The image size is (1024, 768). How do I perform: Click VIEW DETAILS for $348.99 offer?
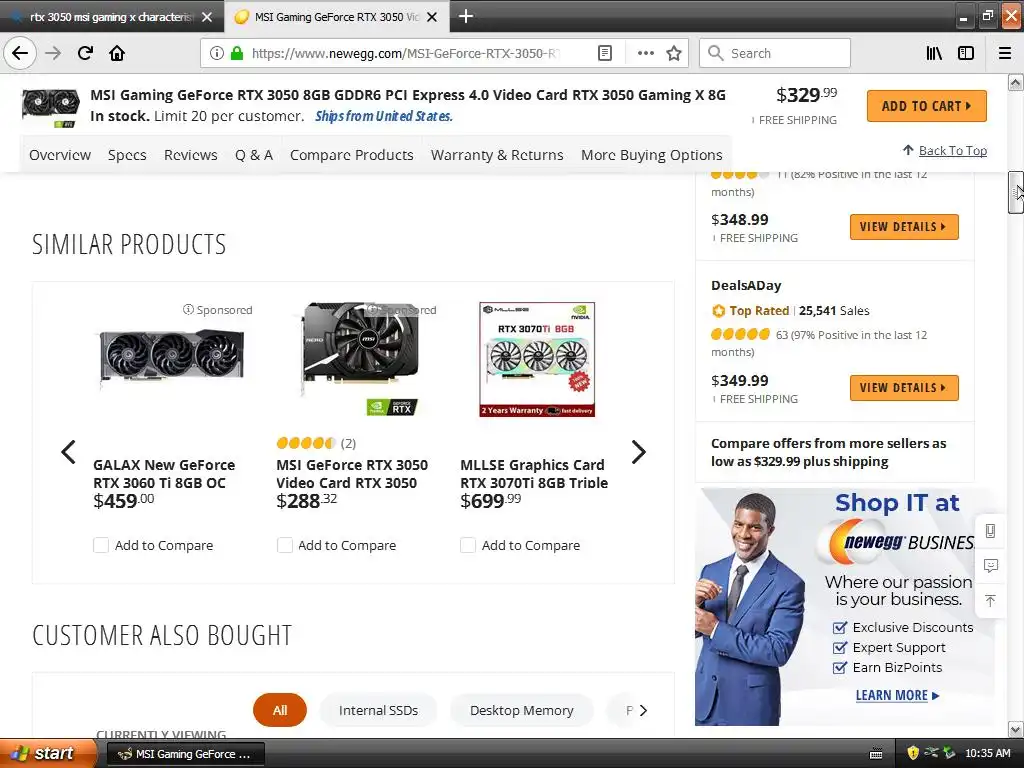pyautogui.click(x=904, y=227)
